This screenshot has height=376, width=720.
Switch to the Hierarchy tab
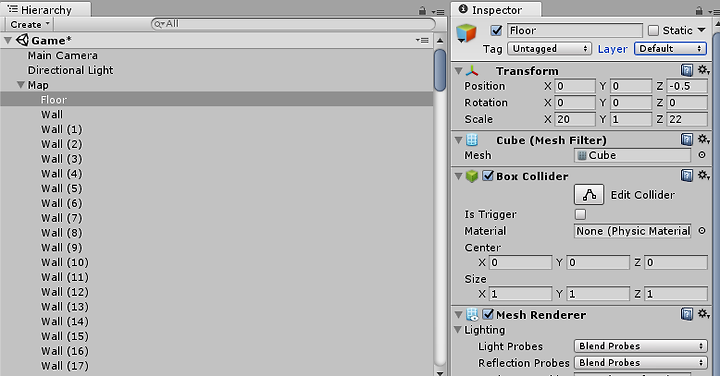coord(45,10)
